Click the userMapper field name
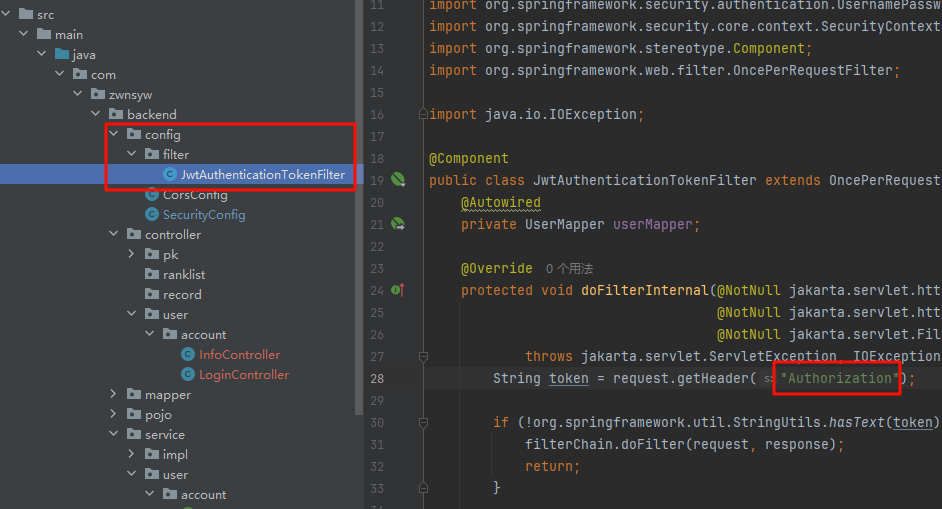This screenshot has height=509, width=942. click(652, 224)
